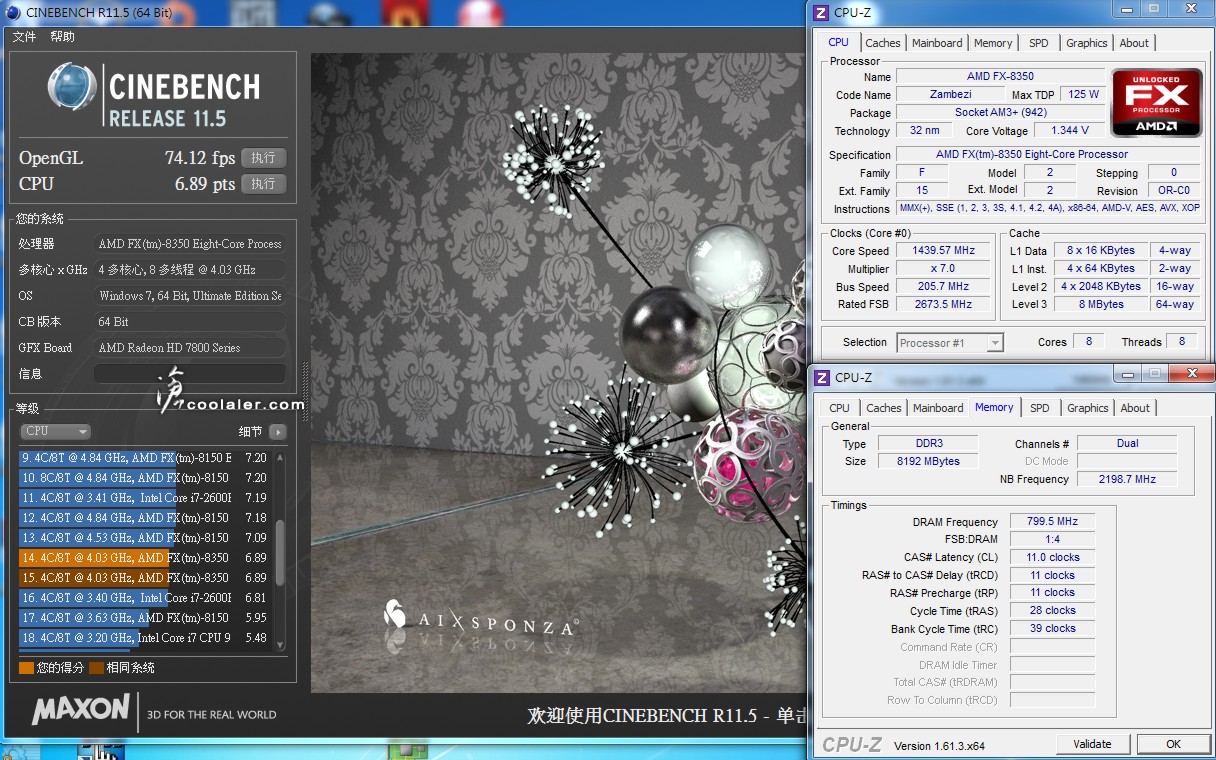Close the lower CPU-Z window
This screenshot has width=1216, height=760.
pos(1189,374)
